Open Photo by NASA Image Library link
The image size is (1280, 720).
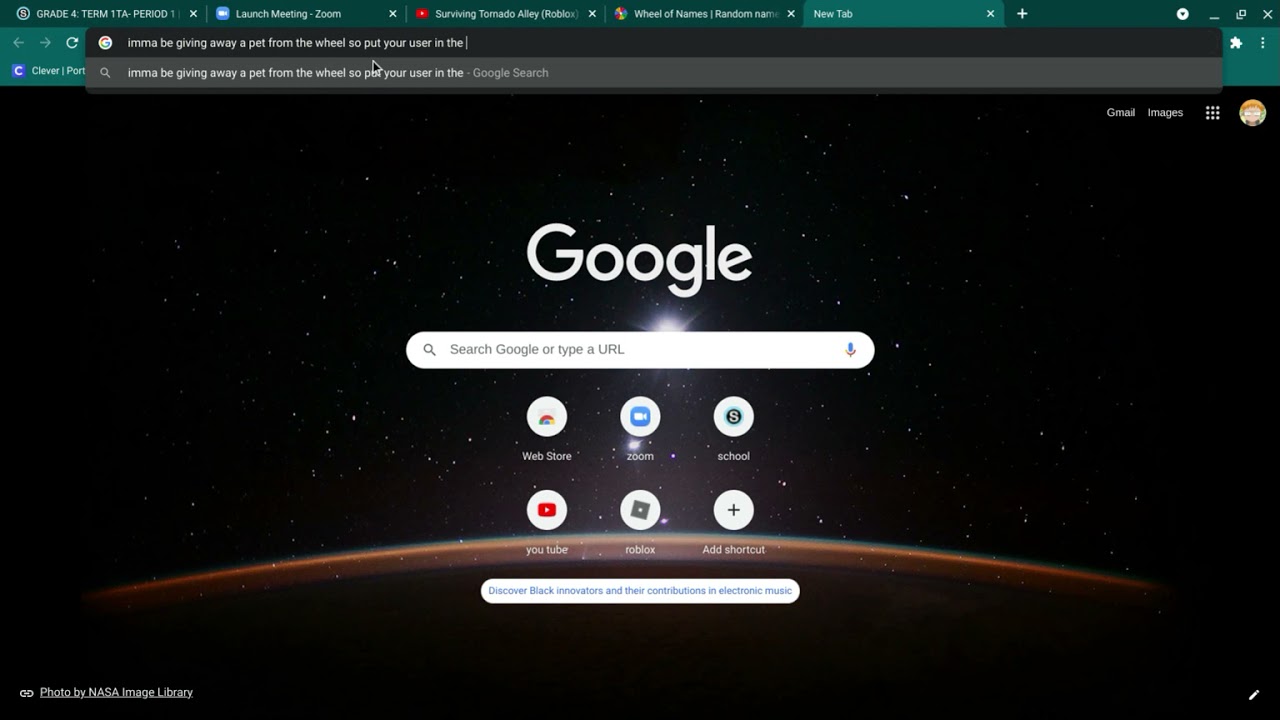click(x=116, y=693)
